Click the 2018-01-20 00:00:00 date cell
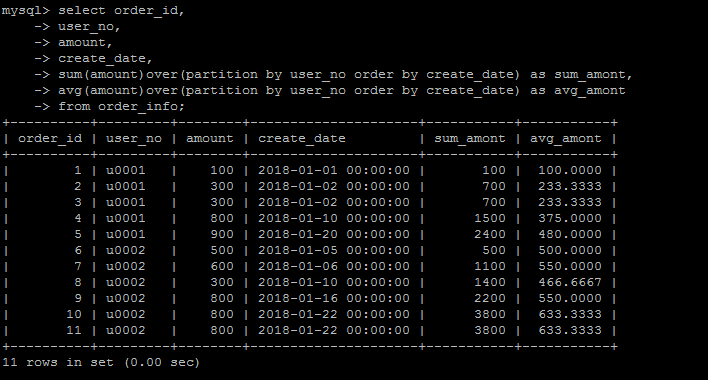 coord(334,234)
